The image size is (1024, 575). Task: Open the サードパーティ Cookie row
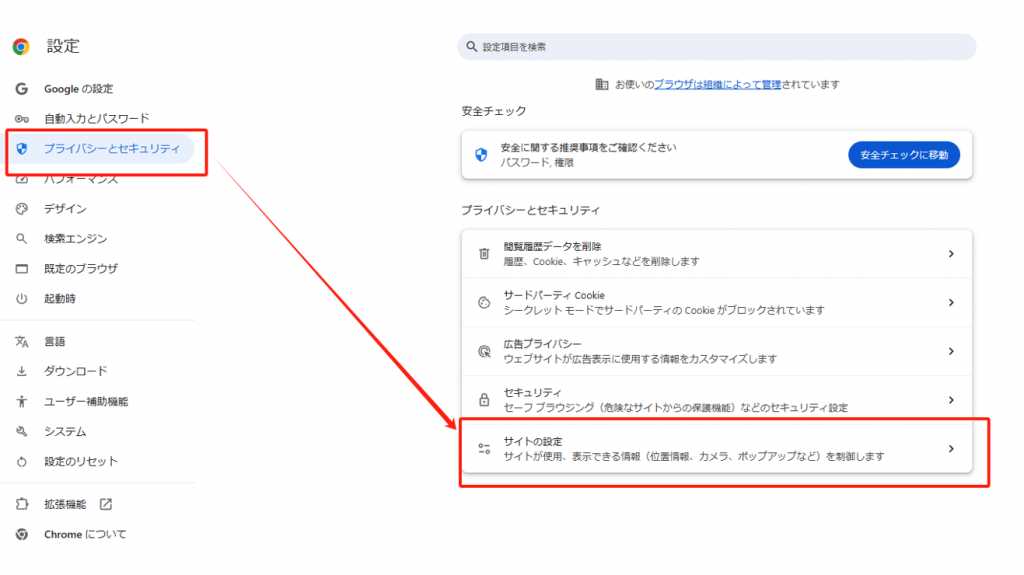coord(716,303)
